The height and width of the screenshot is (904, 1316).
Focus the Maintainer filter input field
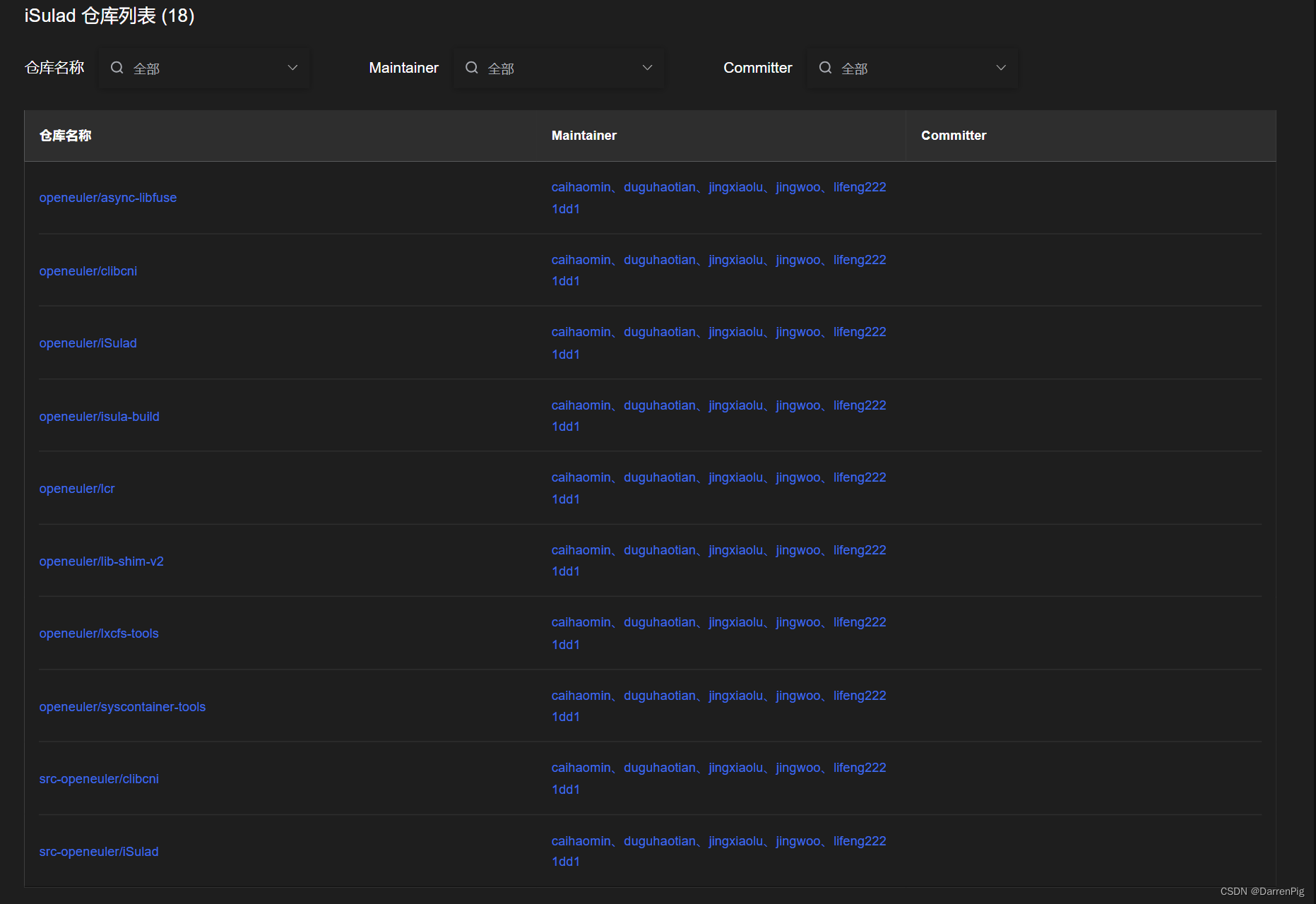tap(558, 68)
